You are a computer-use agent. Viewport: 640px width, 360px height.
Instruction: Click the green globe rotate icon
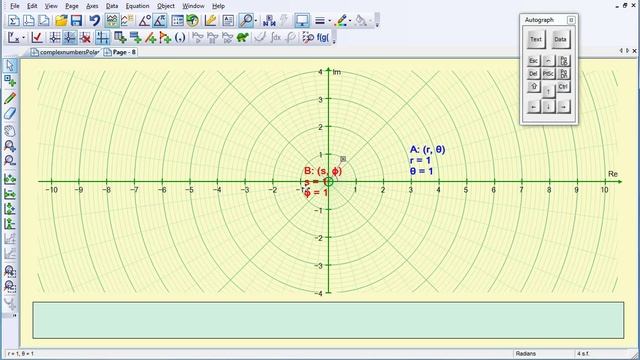coord(192,20)
